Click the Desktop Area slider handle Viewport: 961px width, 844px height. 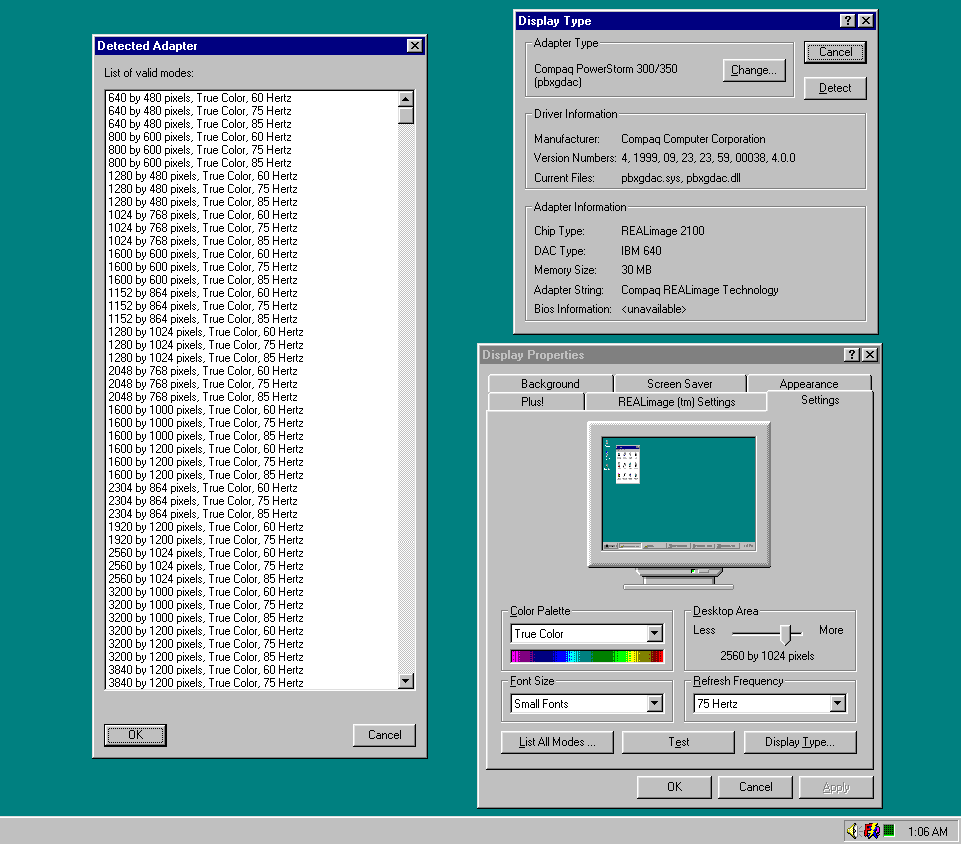tap(787, 633)
